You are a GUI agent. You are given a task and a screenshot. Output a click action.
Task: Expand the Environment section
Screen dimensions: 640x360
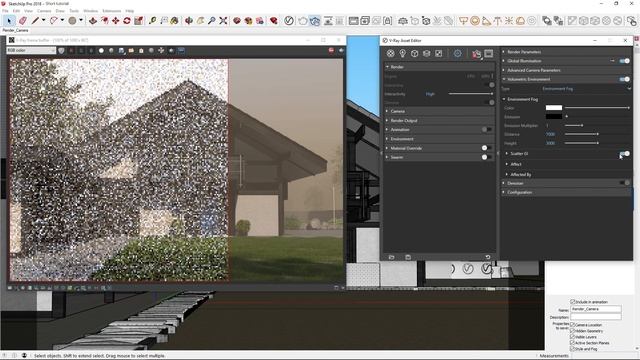coord(440,139)
